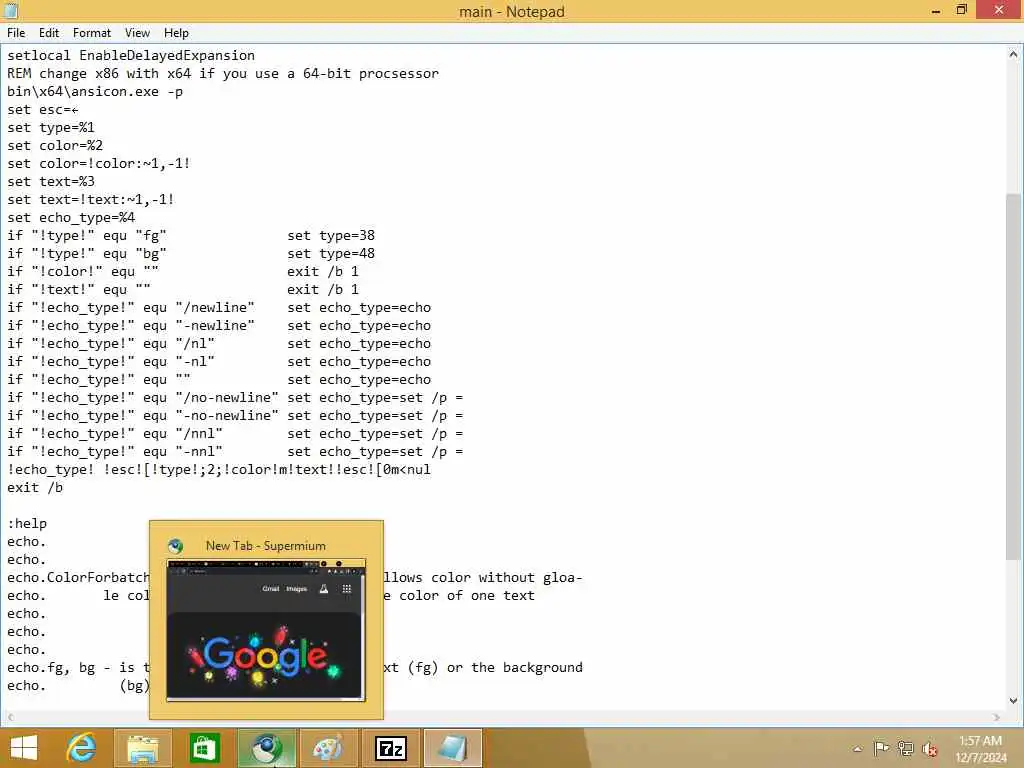Click the text "set type=48"
1024x768 pixels.
331,253
